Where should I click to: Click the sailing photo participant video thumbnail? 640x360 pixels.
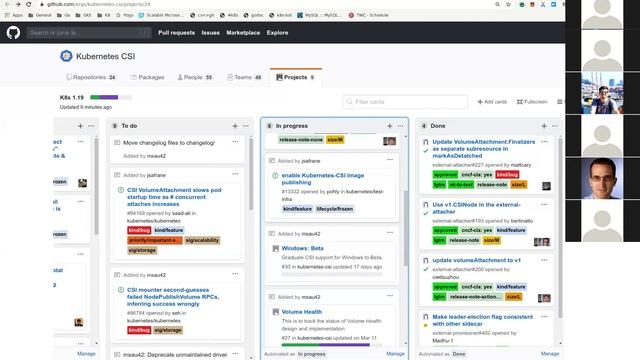pyautogui.click(x=602, y=93)
